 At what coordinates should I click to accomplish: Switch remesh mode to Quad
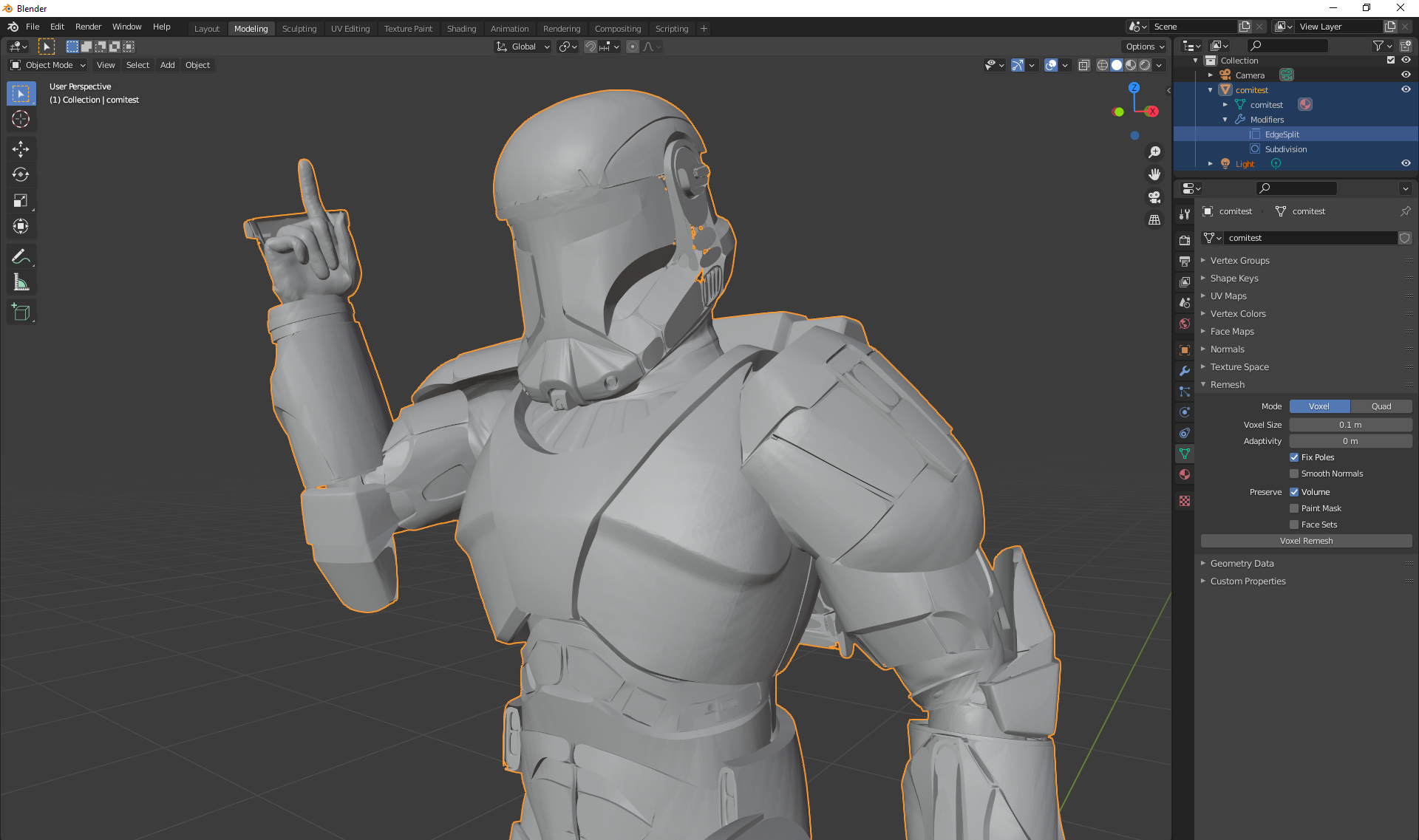click(x=1381, y=406)
